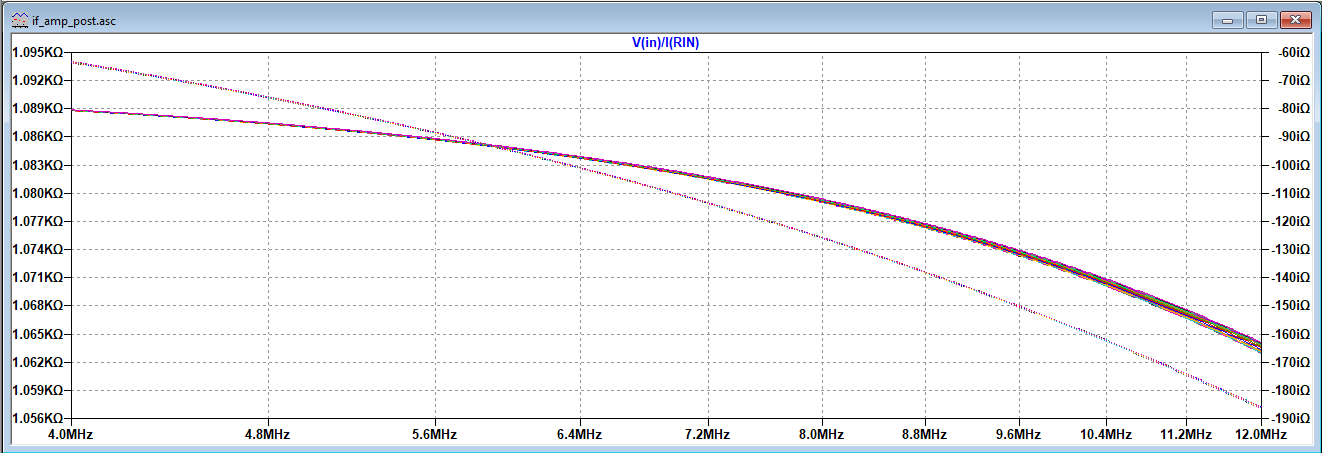Click the 1.089KΩ left axis label

coord(37,108)
